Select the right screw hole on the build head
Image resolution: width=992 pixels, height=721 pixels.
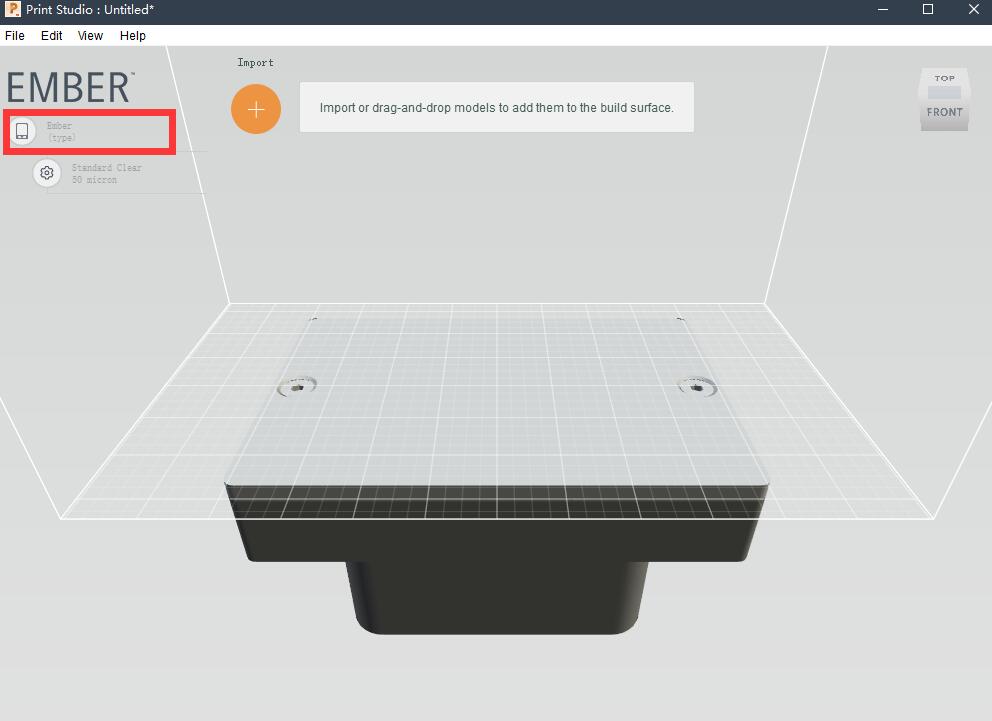coord(696,385)
